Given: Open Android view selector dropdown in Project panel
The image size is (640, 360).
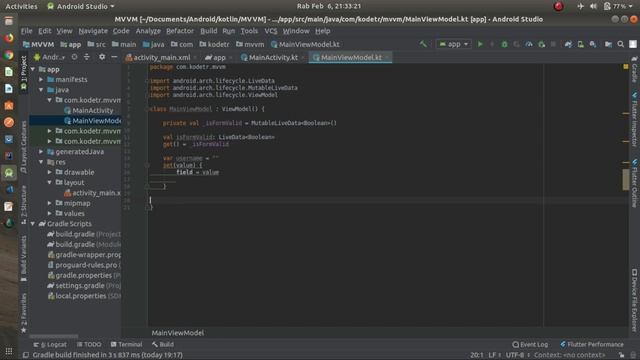Looking at the screenshot, I should (x=49, y=57).
